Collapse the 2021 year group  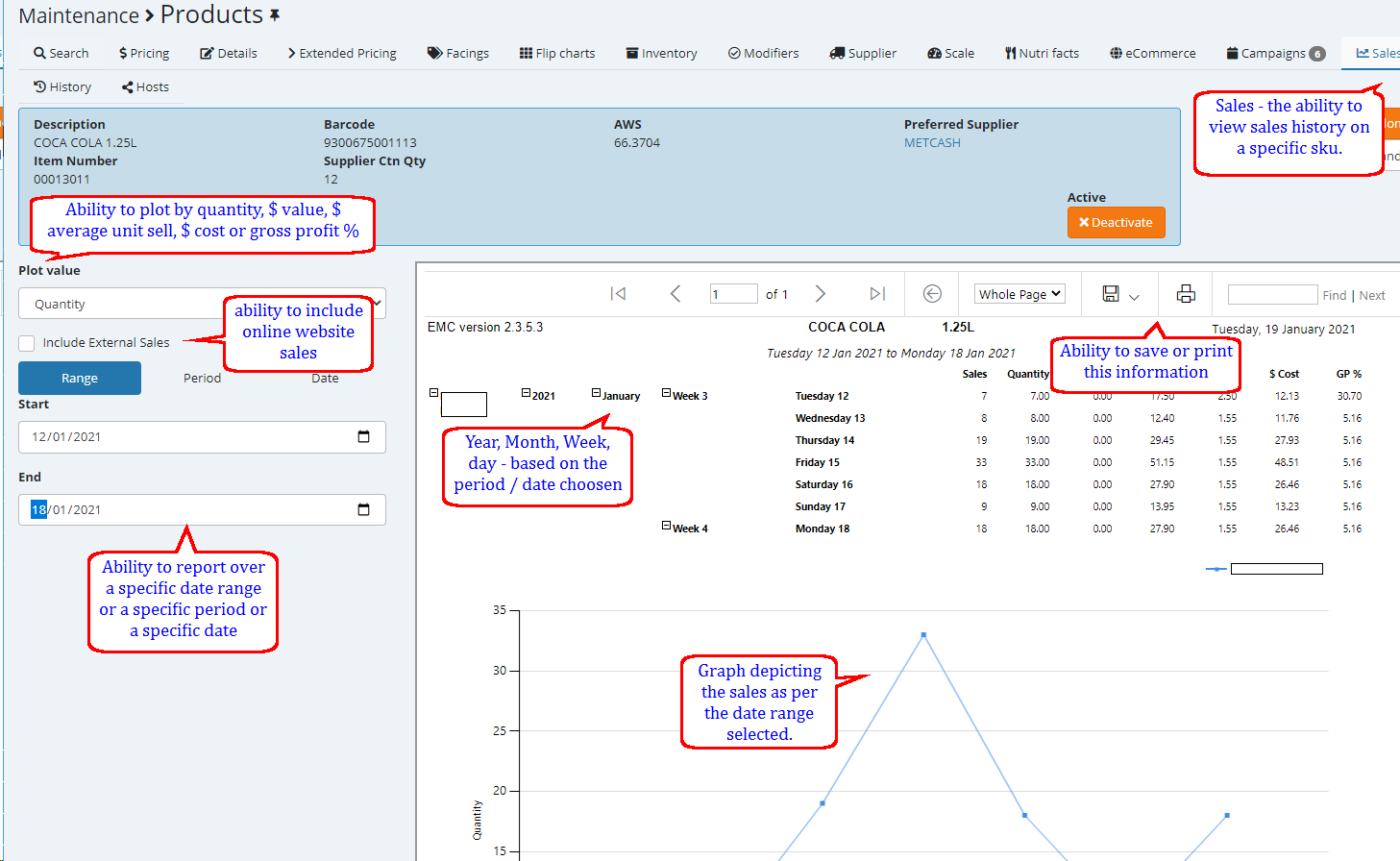coord(527,393)
